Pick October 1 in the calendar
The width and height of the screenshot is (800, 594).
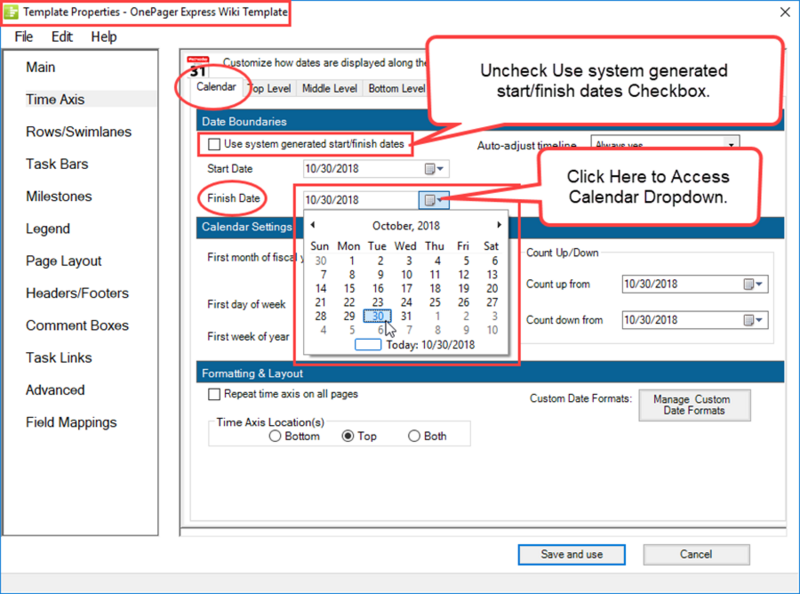tap(352, 261)
